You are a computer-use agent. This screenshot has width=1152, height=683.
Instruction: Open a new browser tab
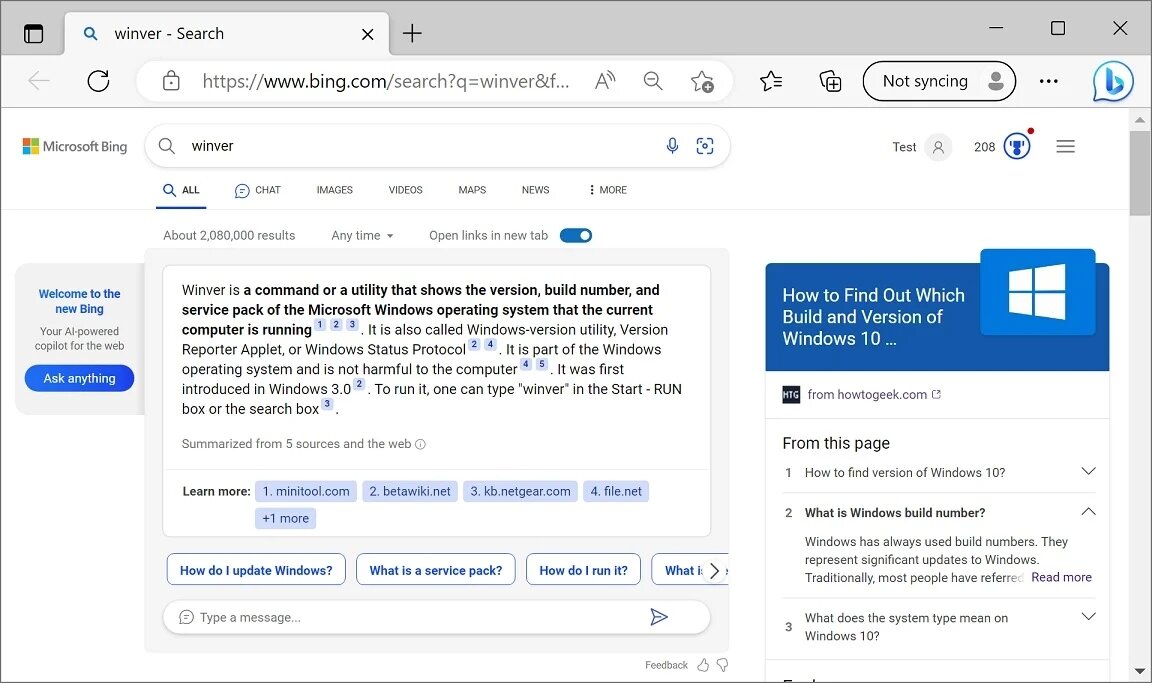click(x=412, y=33)
